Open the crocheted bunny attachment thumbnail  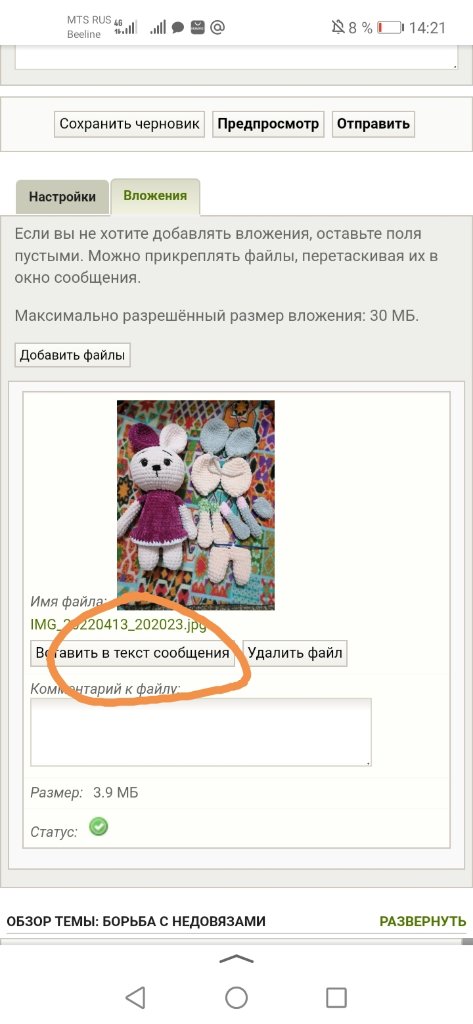[x=195, y=505]
